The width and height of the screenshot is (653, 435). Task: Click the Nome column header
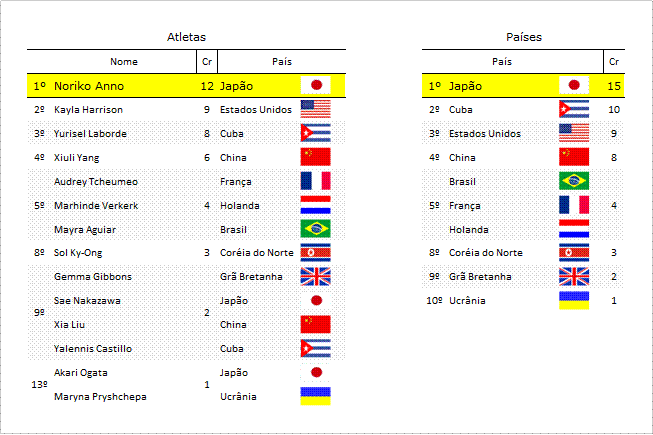coord(124,62)
